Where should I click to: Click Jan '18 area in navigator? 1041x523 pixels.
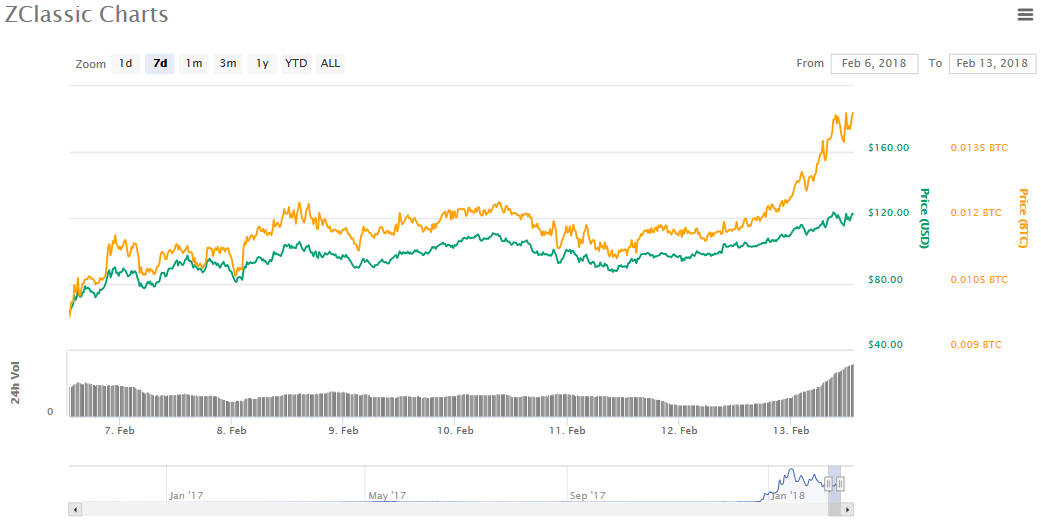pos(788,495)
